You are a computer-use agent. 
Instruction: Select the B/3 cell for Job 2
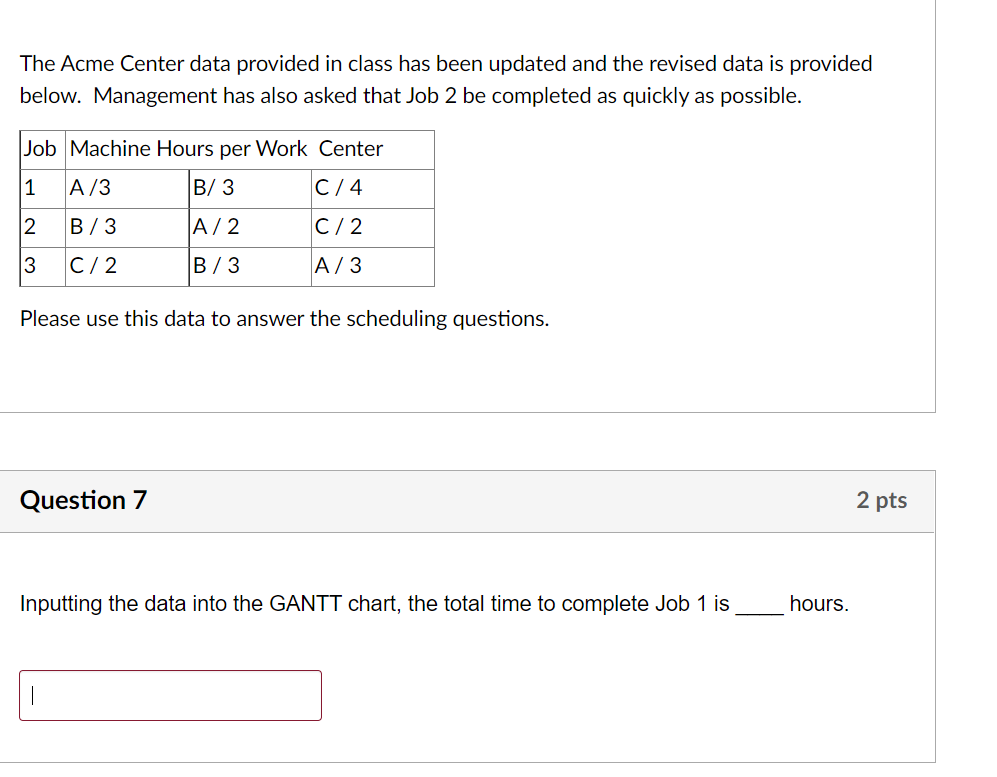125,227
